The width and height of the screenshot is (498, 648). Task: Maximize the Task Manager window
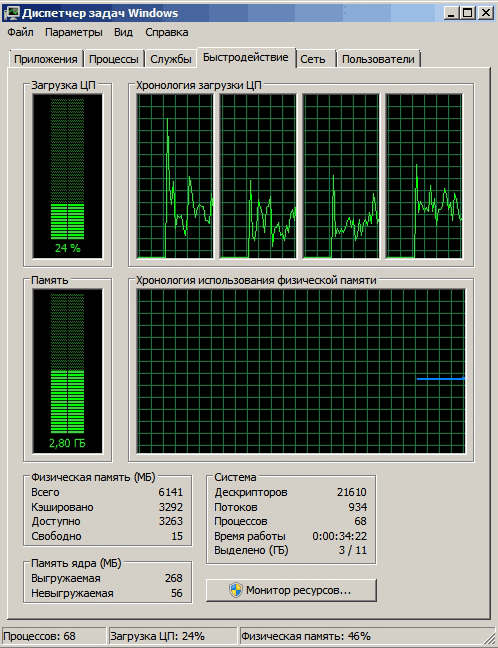[468, 13]
